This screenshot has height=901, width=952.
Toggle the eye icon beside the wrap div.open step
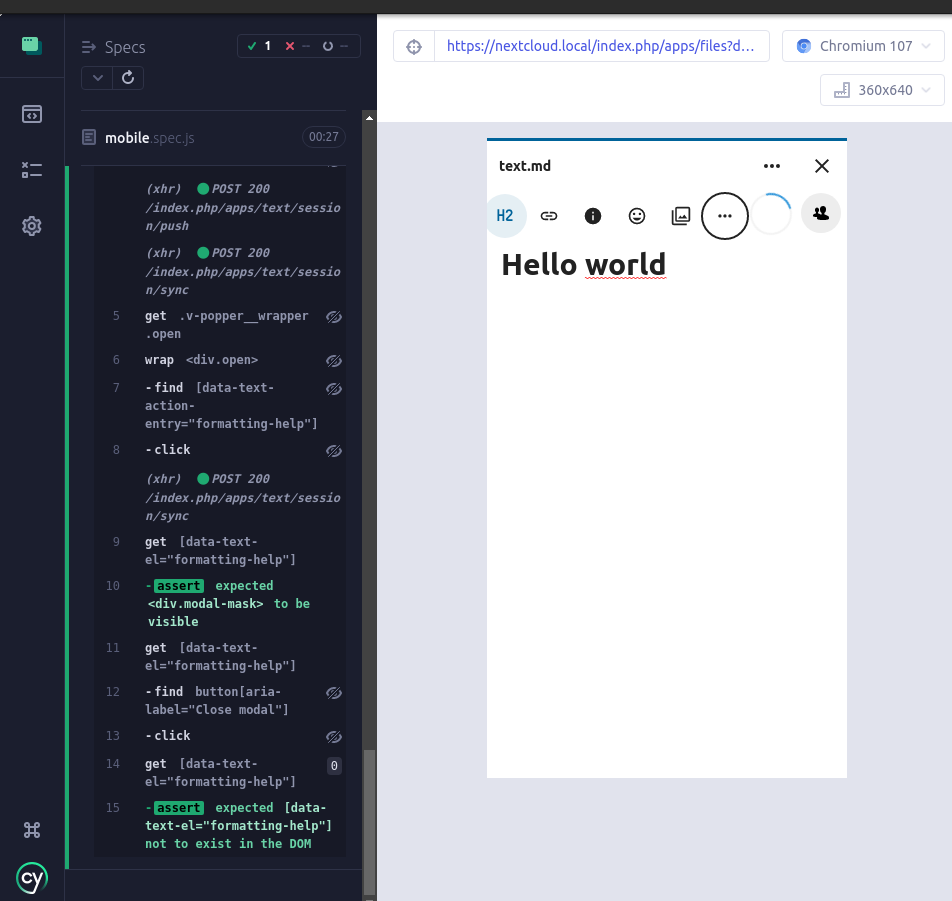(x=333, y=360)
